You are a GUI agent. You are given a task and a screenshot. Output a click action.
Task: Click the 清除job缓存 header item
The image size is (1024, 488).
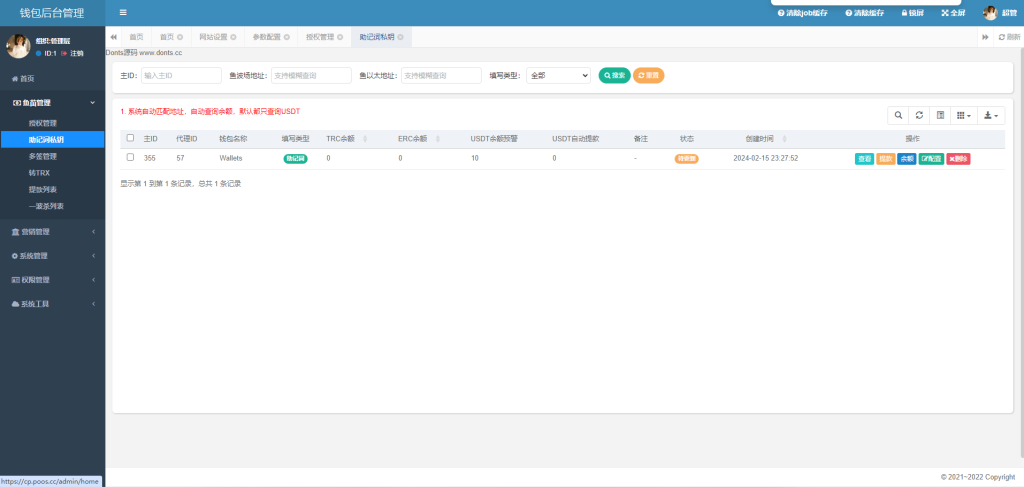point(802,13)
